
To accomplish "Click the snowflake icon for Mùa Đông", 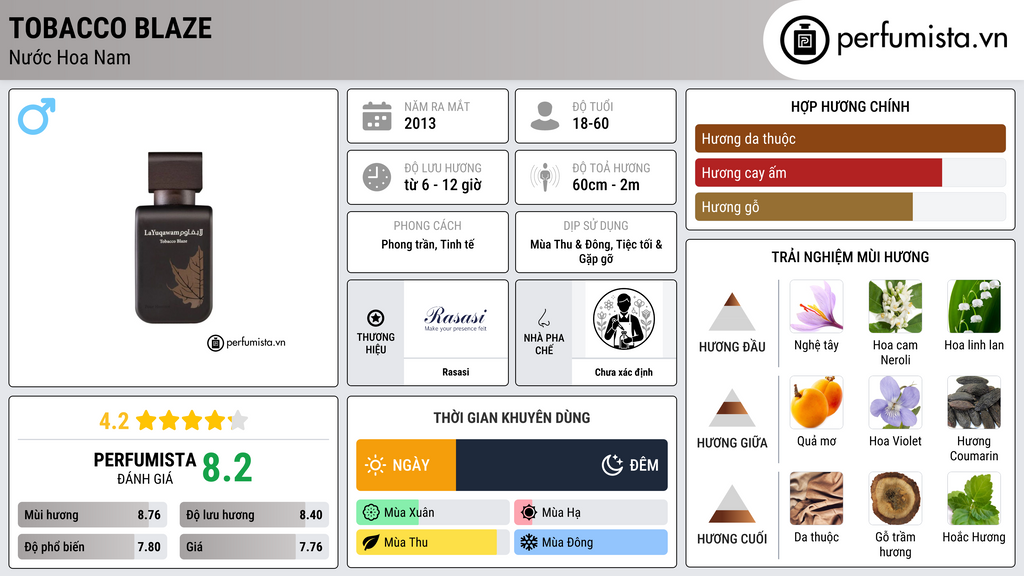I will tap(528, 542).
